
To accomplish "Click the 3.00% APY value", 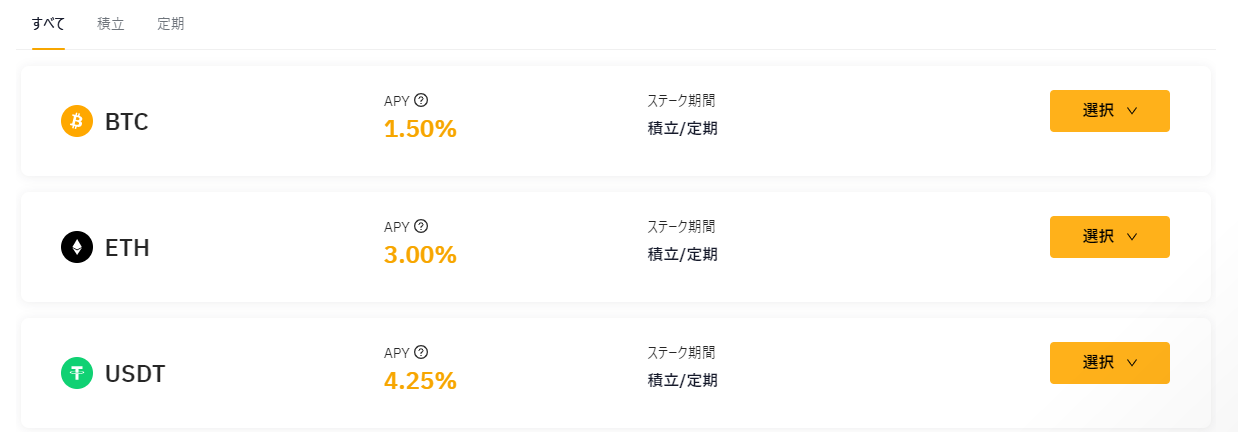I will pyautogui.click(x=420, y=255).
